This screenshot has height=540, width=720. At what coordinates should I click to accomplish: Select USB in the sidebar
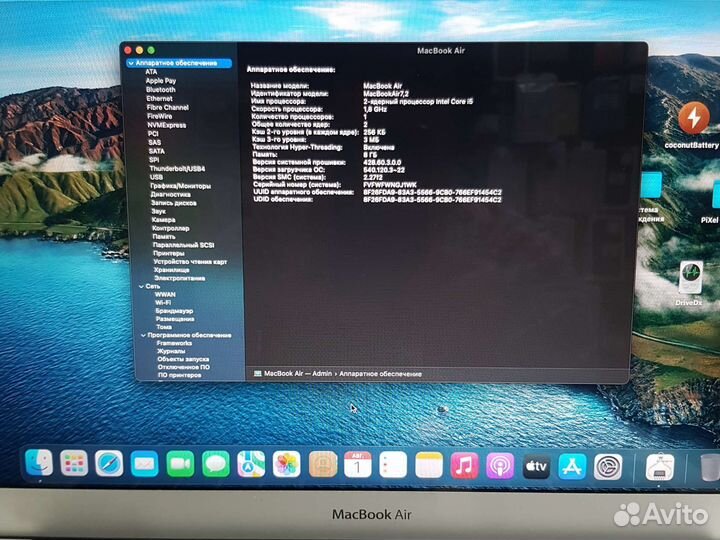tap(156, 177)
